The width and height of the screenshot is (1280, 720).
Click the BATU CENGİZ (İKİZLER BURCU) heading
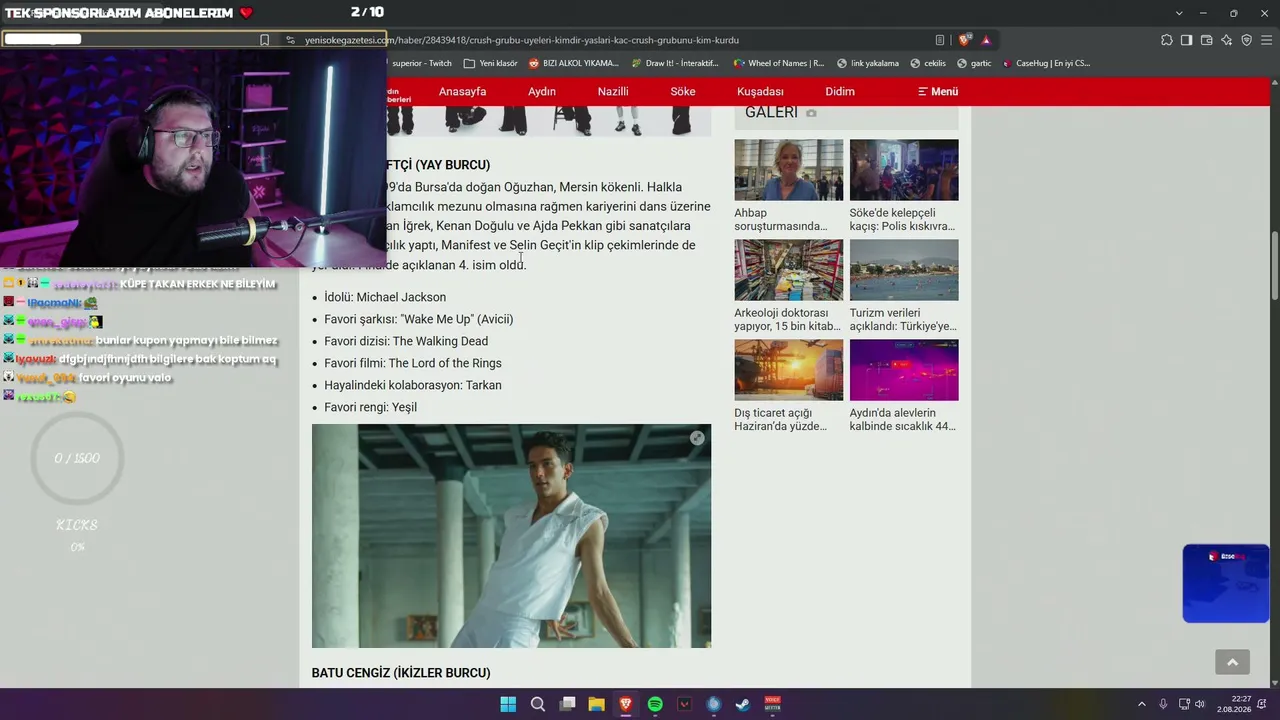pos(401,673)
